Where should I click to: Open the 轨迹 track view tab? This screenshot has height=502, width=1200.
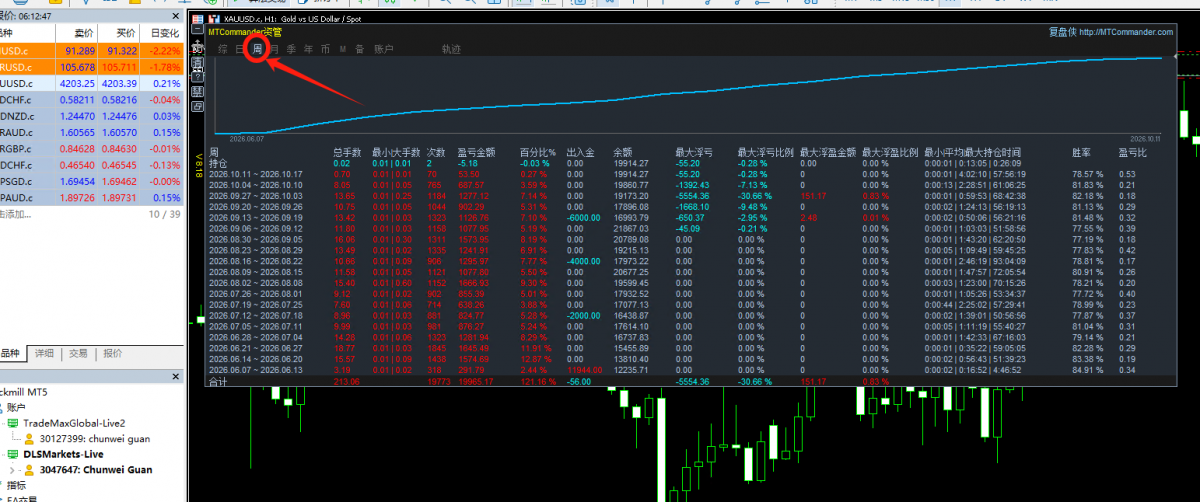pyautogui.click(x=451, y=49)
